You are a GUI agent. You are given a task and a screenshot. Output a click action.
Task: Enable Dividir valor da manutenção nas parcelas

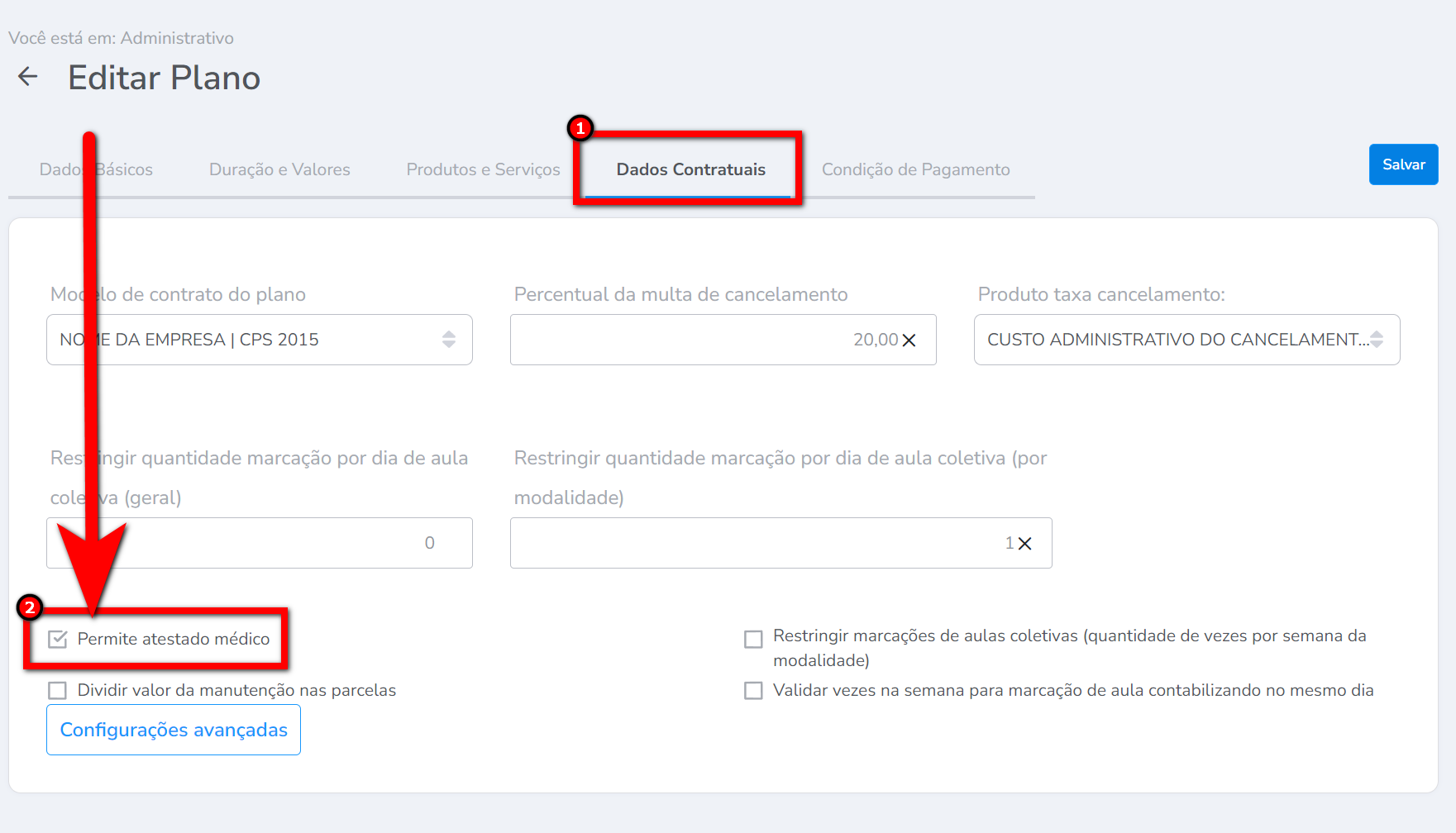(x=58, y=691)
